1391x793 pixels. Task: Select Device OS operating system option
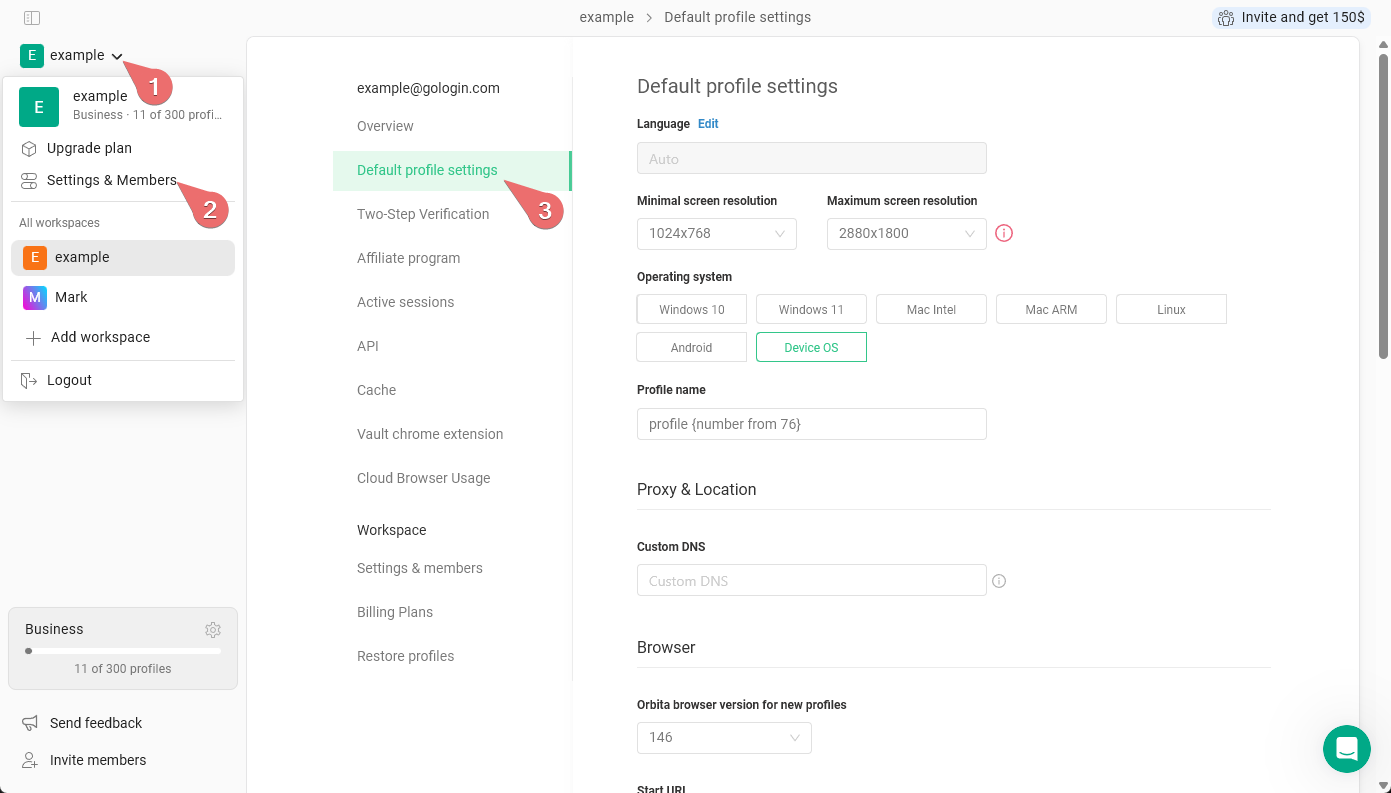(x=811, y=348)
